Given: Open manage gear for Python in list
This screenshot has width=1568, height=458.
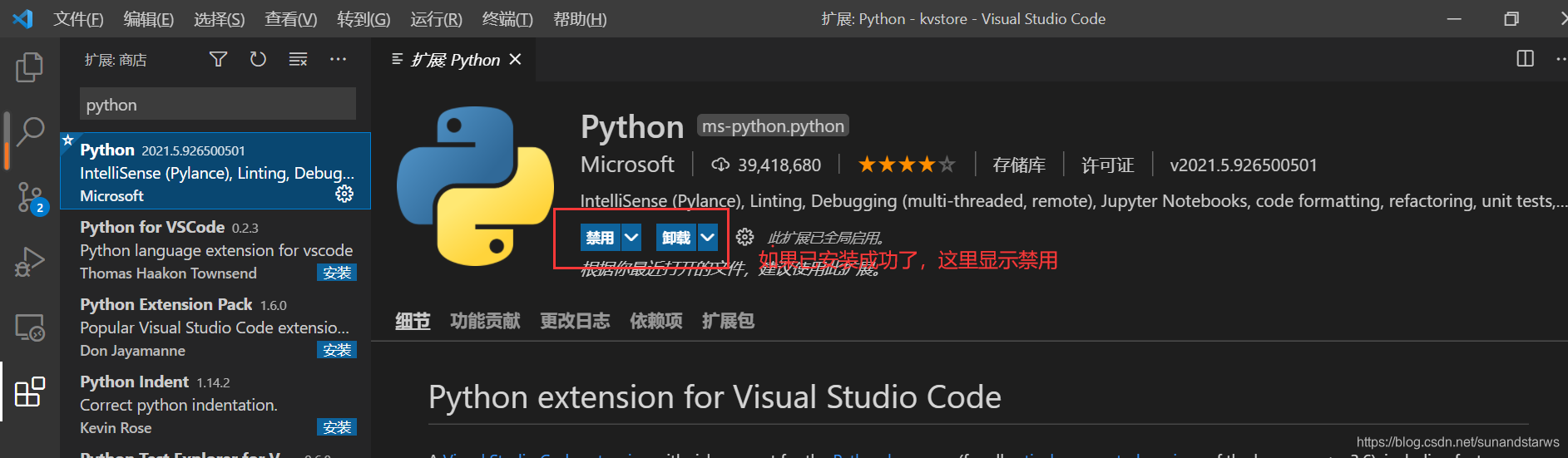Looking at the screenshot, I should (x=344, y=194).
